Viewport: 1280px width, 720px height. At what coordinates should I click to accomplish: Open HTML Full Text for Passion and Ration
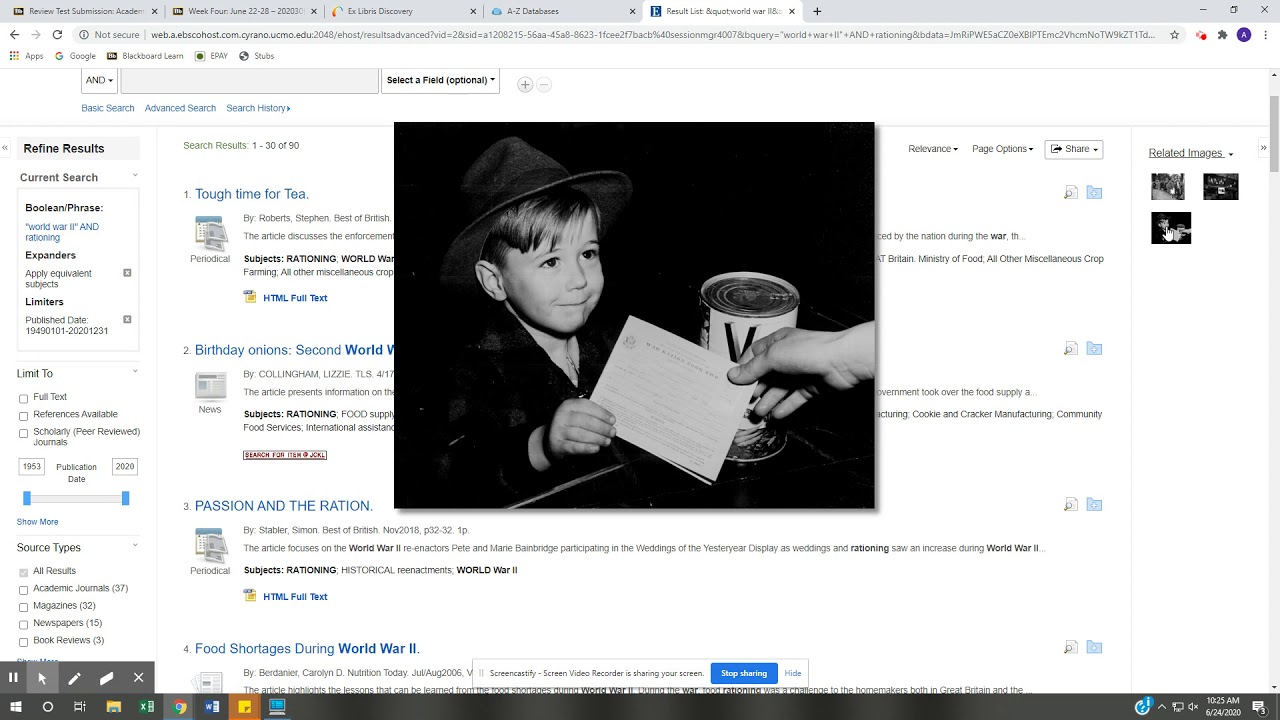tap(295, 597)
